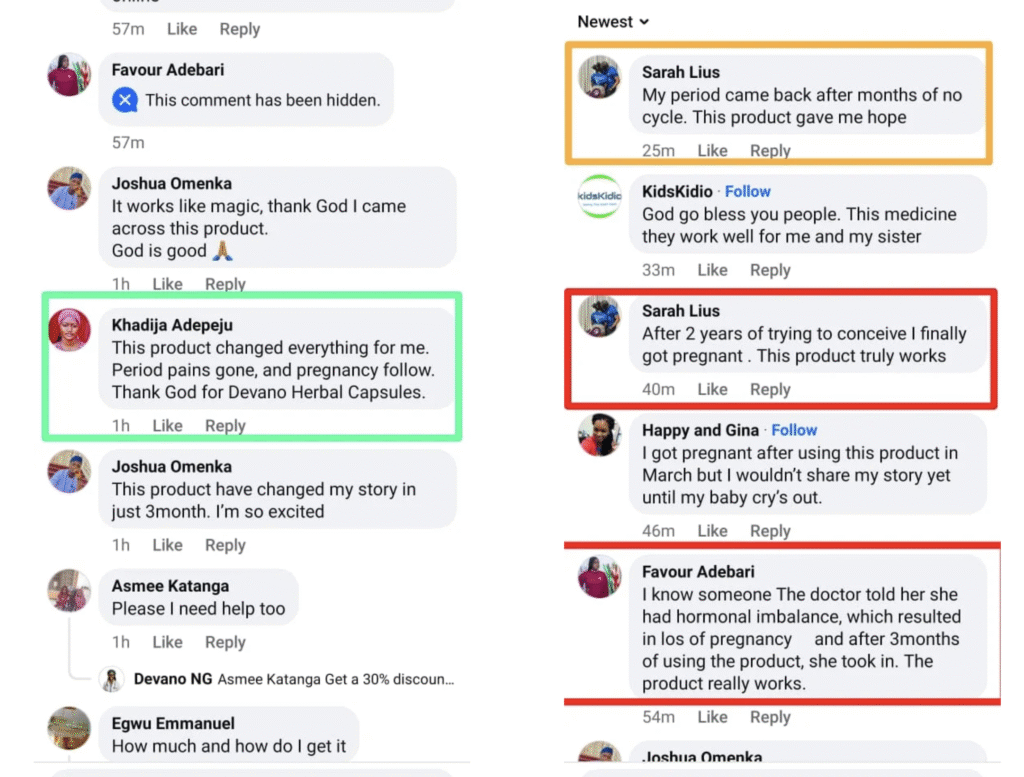Reply to Asmee Katanga's comment
The image size is (1024, 777).
coord(225,642)
